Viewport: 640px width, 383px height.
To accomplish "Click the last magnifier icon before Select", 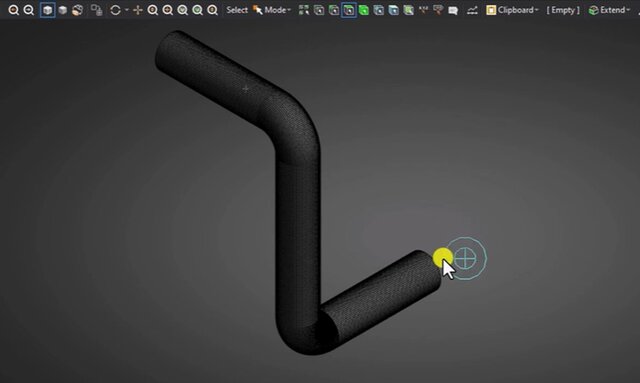I will [x=212, y=10].
